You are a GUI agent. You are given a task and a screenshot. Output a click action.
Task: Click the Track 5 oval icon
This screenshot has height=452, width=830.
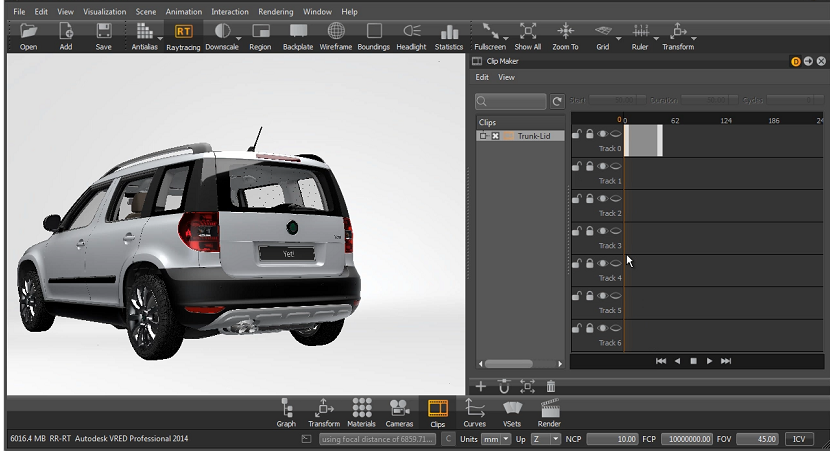click(616, 295)
